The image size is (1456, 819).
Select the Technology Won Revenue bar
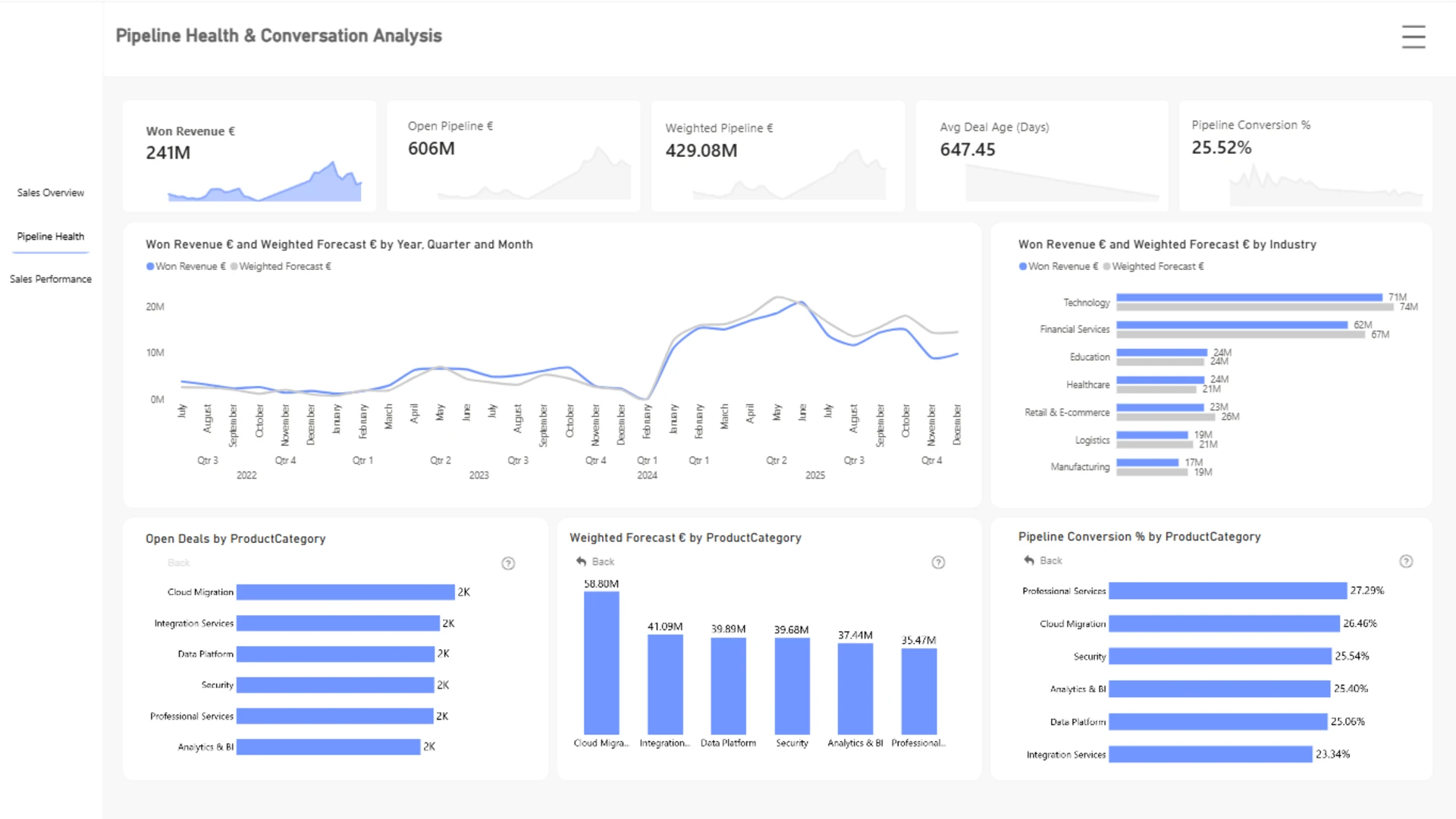(x=1250, y=297)
